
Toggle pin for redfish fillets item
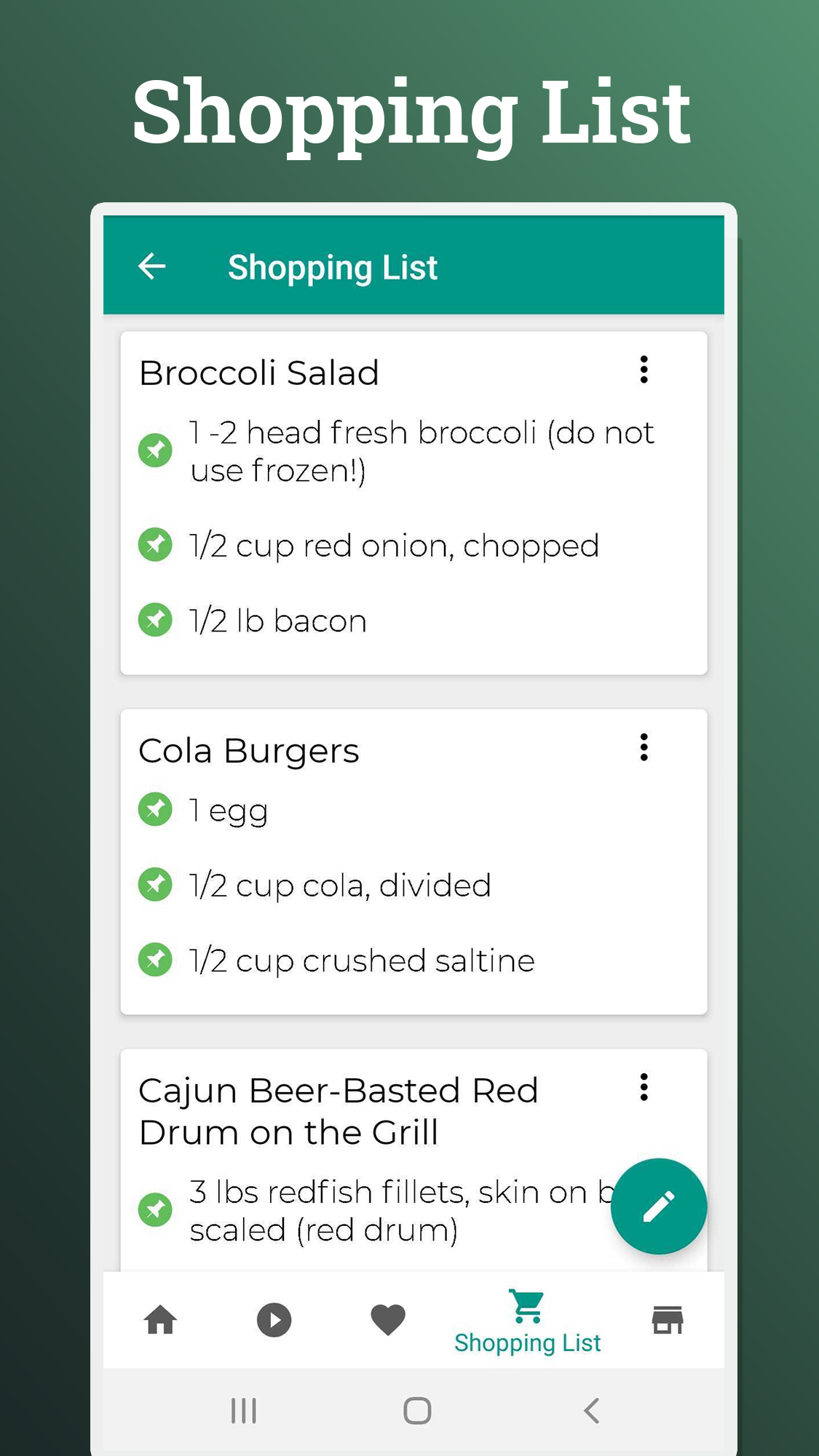click(155, 1210)
